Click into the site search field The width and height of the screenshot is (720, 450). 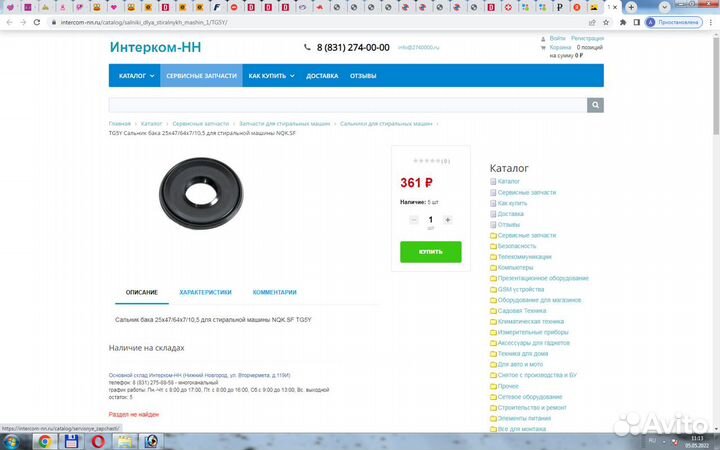[x=348, y=105]
